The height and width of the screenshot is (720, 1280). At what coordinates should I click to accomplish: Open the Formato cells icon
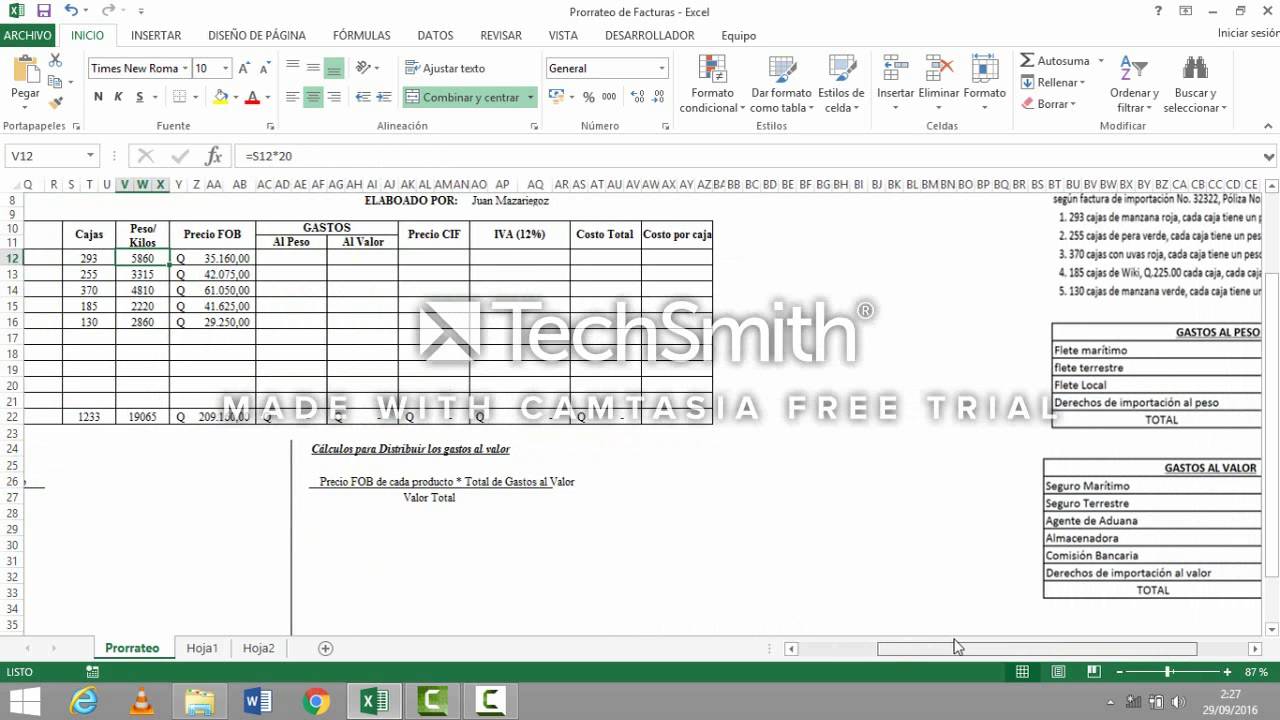pos(985,68)
